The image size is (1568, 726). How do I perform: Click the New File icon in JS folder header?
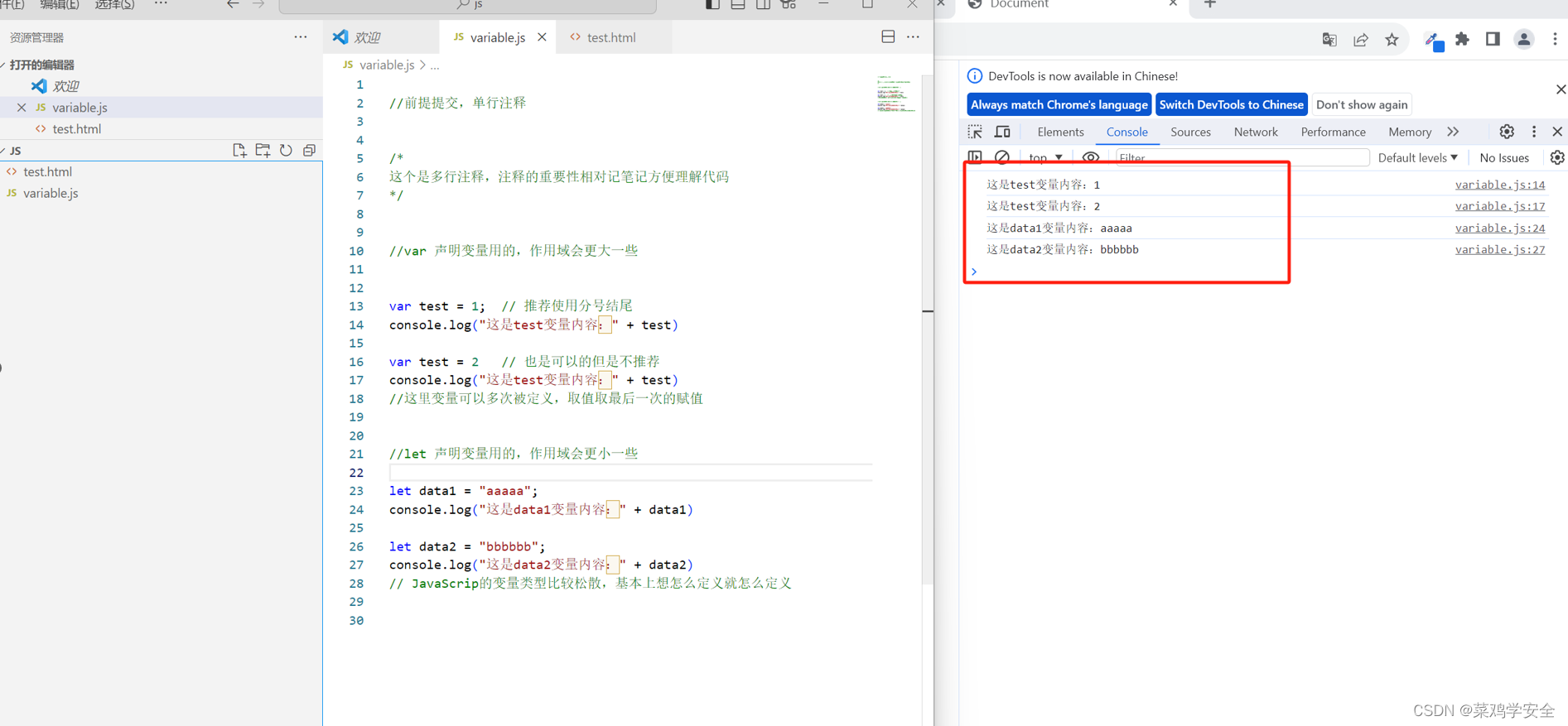click(x=239, y=150)
